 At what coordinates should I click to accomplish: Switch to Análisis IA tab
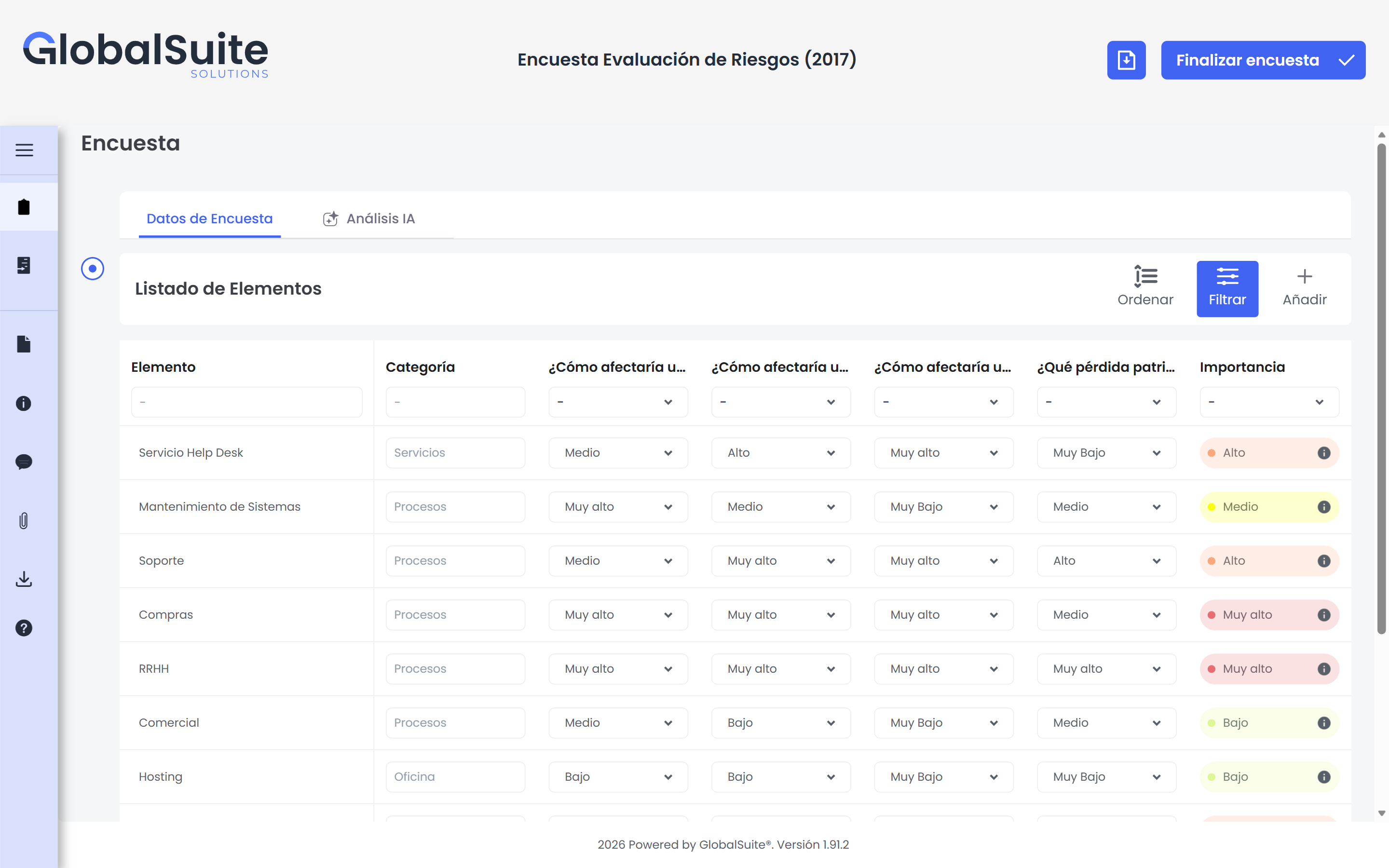point(368,219)
